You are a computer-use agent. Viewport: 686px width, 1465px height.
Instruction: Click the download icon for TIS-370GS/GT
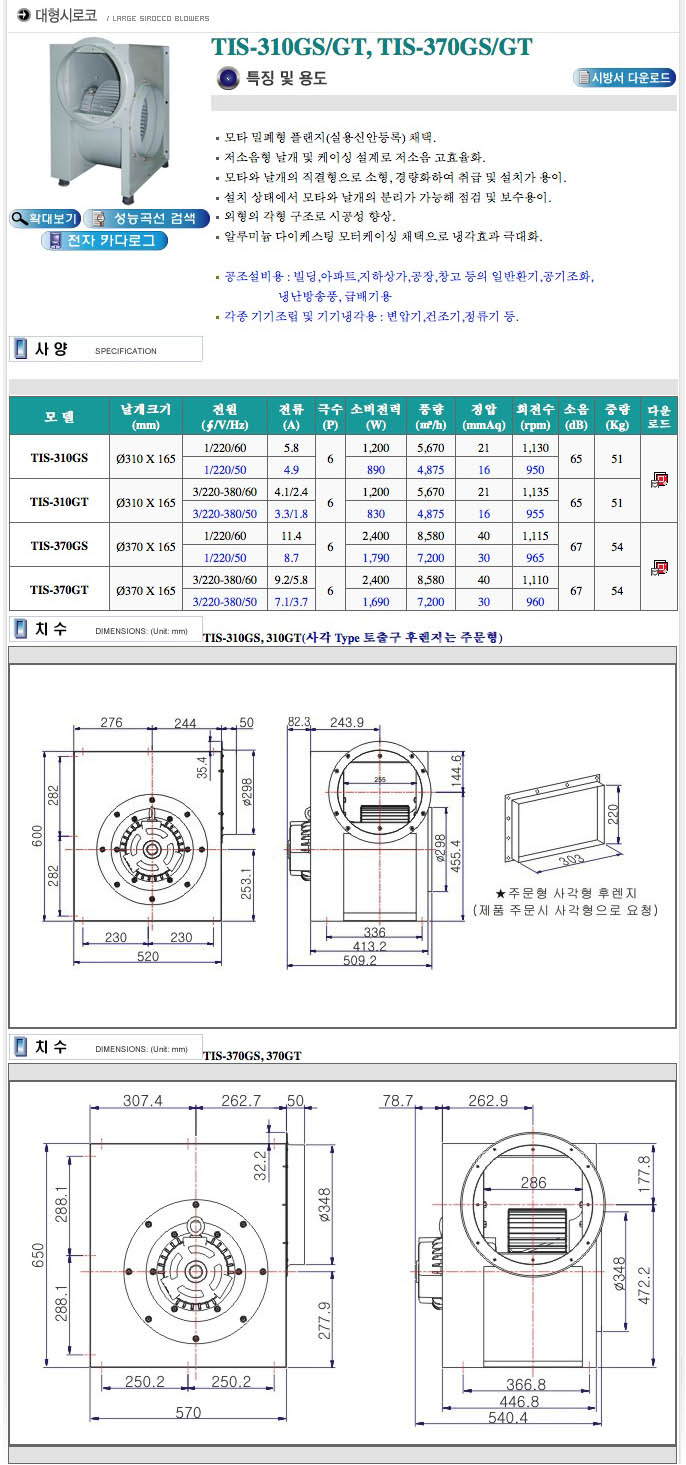pos(658,567)
